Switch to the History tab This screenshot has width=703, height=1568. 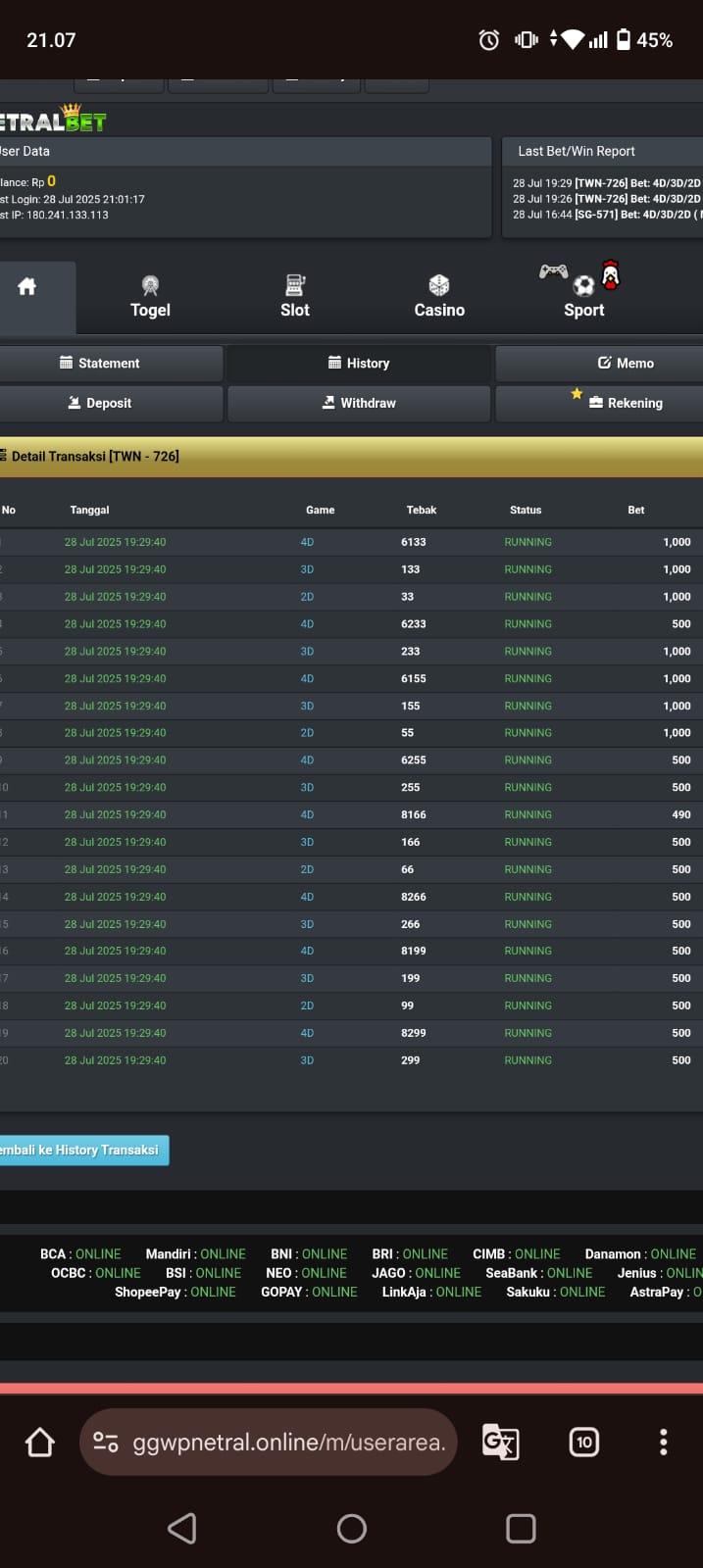coord(359,364)
